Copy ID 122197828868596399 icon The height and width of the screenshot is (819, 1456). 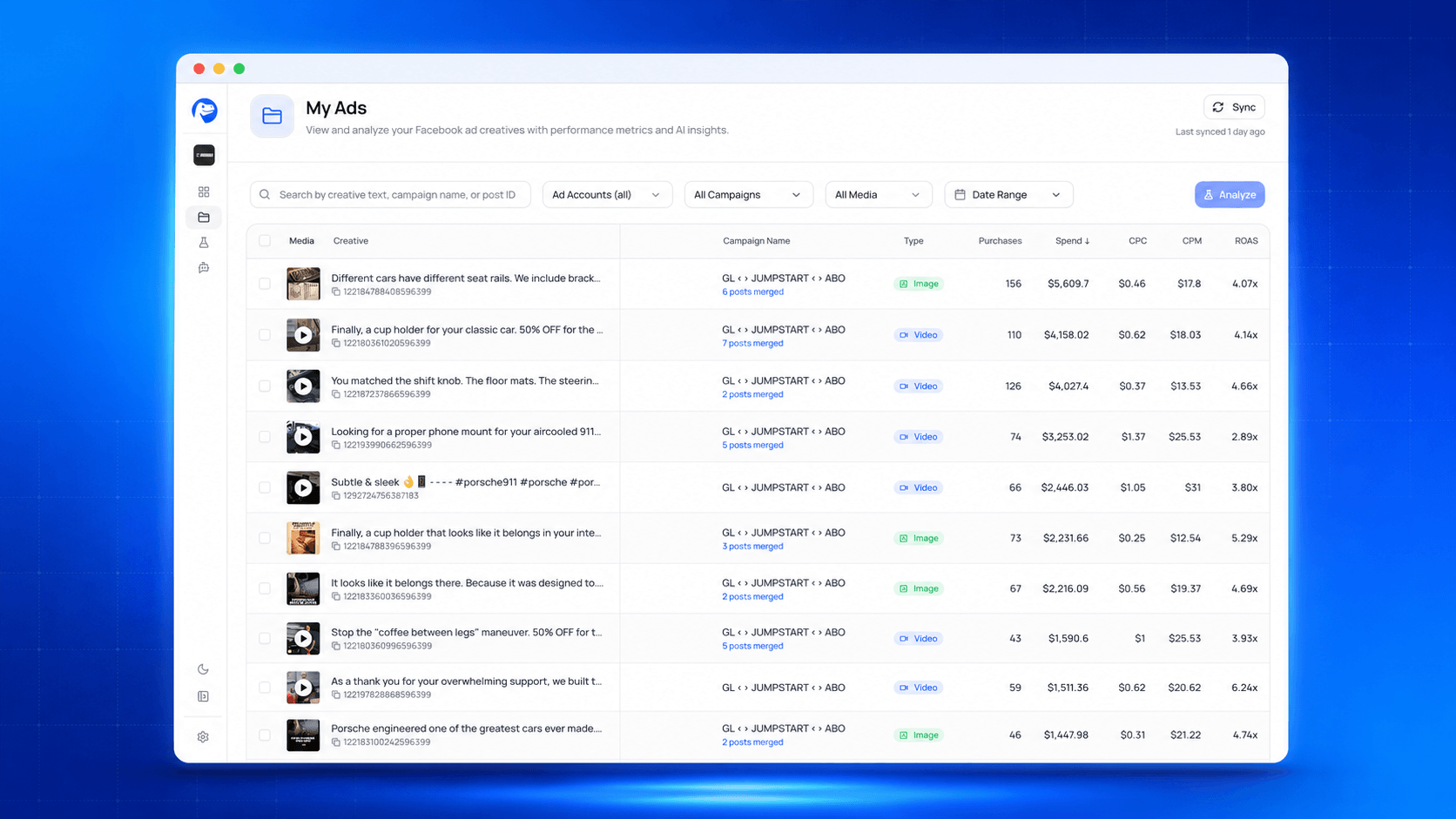336,695
